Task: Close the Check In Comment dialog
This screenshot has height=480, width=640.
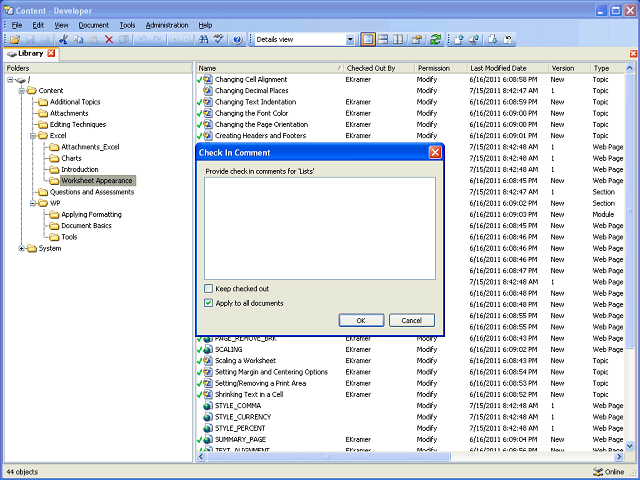Action: [x=435, y=153]
